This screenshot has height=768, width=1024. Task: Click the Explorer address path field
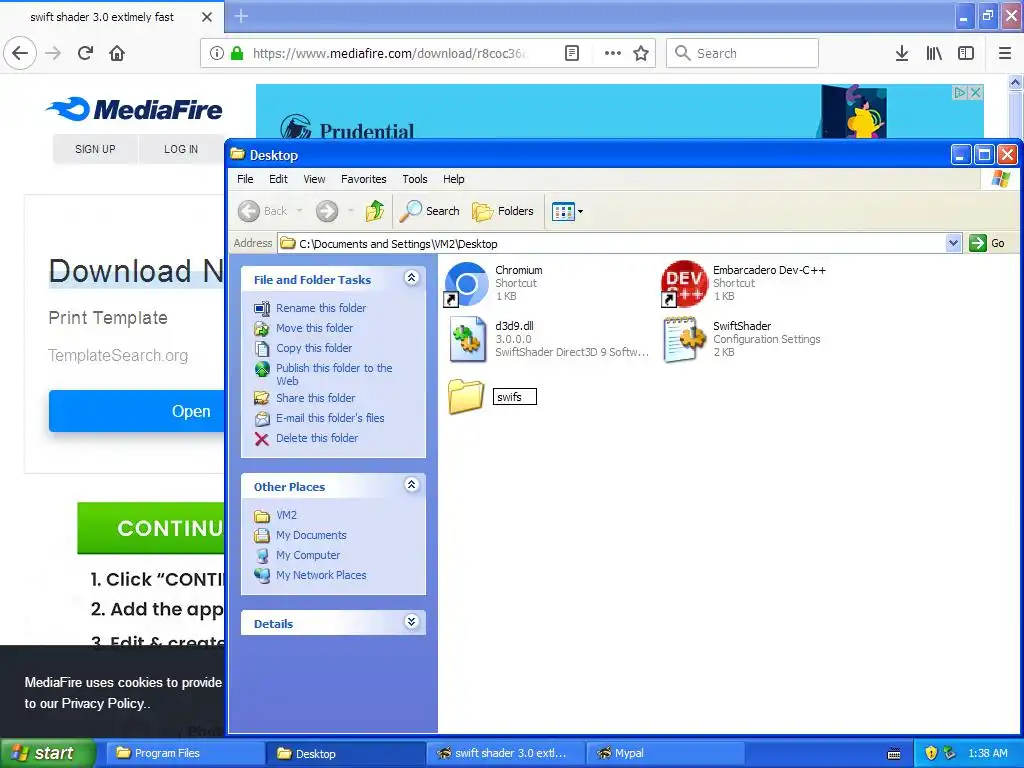coord(611,244)
